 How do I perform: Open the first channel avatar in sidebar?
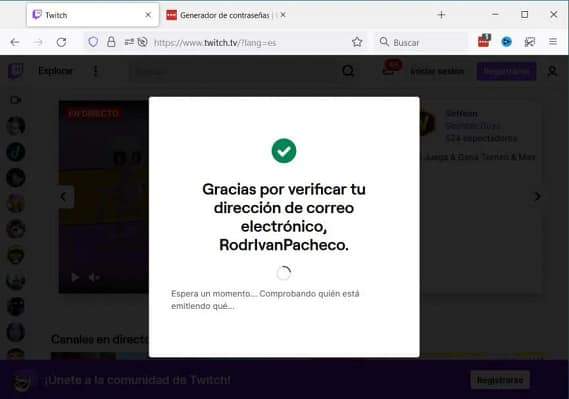(x=16, y=126)
